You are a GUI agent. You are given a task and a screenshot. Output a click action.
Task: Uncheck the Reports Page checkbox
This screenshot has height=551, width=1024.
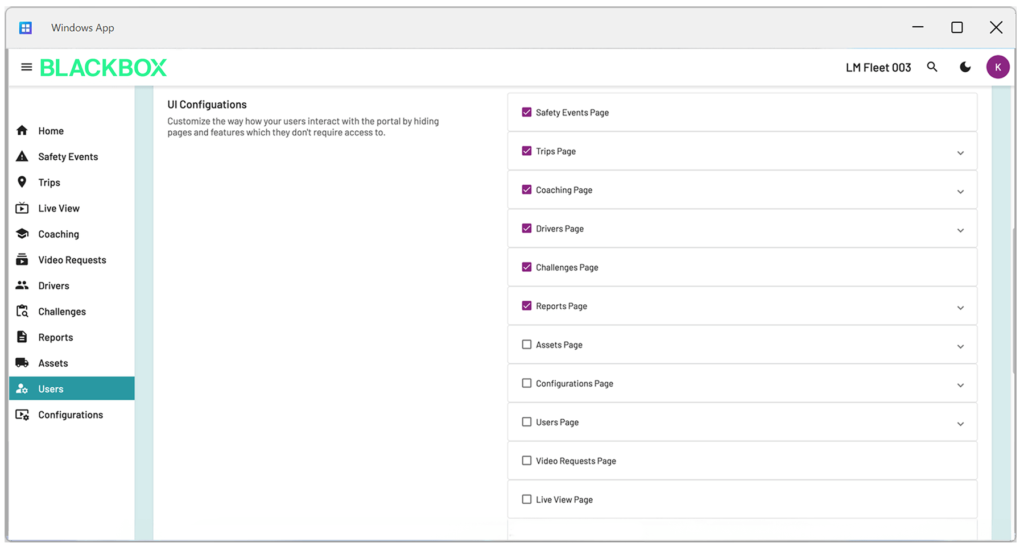pyautogui.click(x=526, y=306)
